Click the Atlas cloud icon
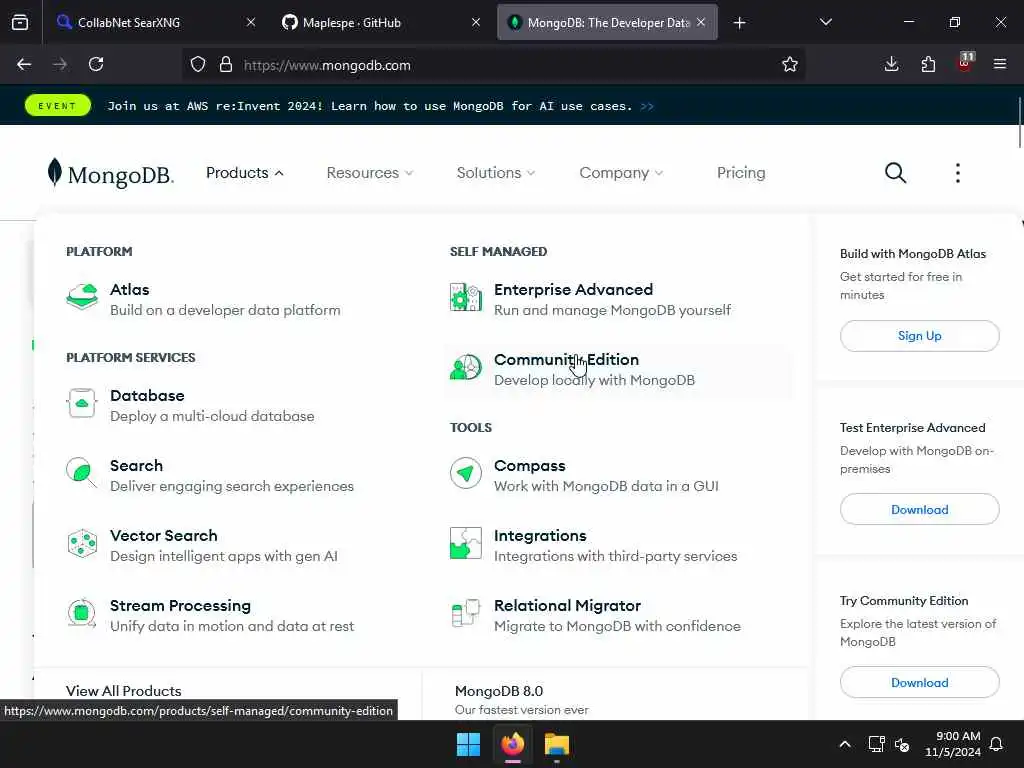This screenshot has height=768, width=1024. (x=82, y=297)
